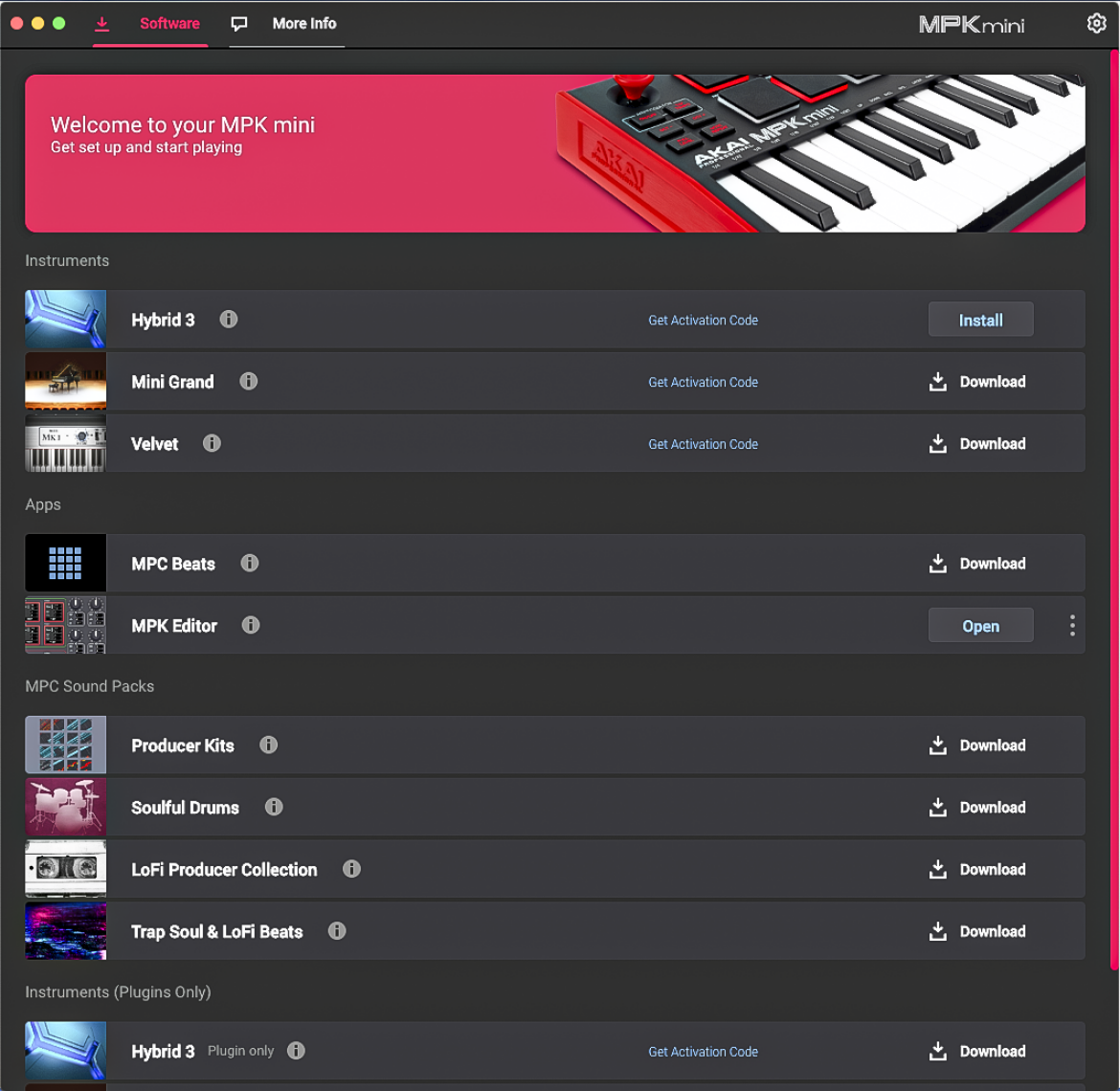Click the Welcome to your MPK mini banner
1120x1091 pixels.
click(555, 153)
